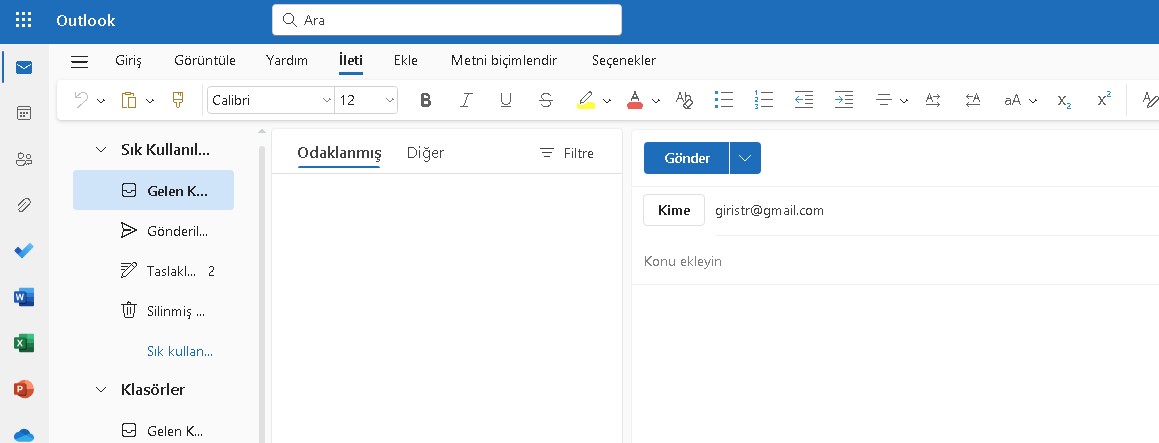Launch Excel from the left rail
This screenshot has width=1159, height=443.
24,343
